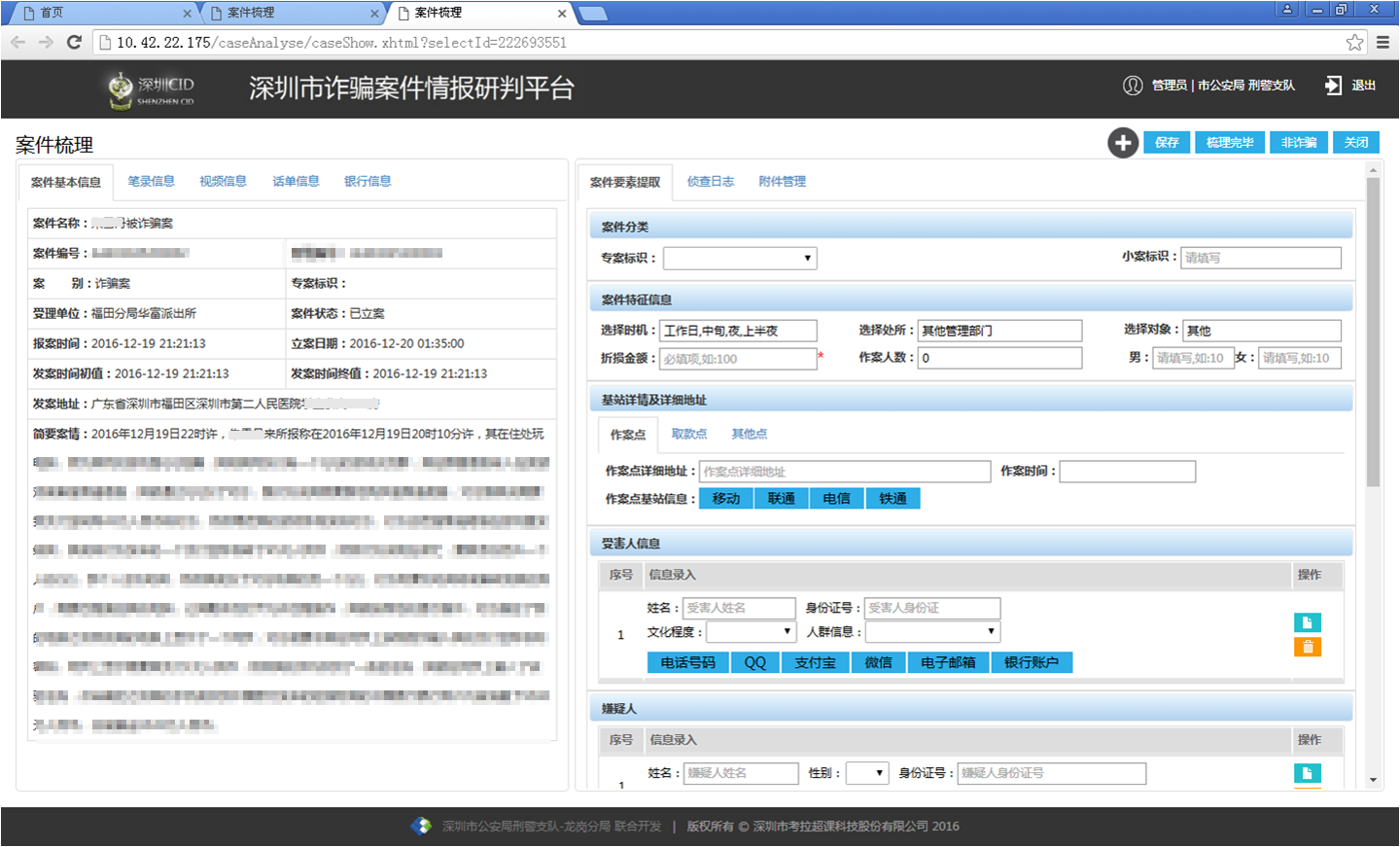Click victim row blue document icon
Screen dimensions: 1400x847
click(1308, 622)
